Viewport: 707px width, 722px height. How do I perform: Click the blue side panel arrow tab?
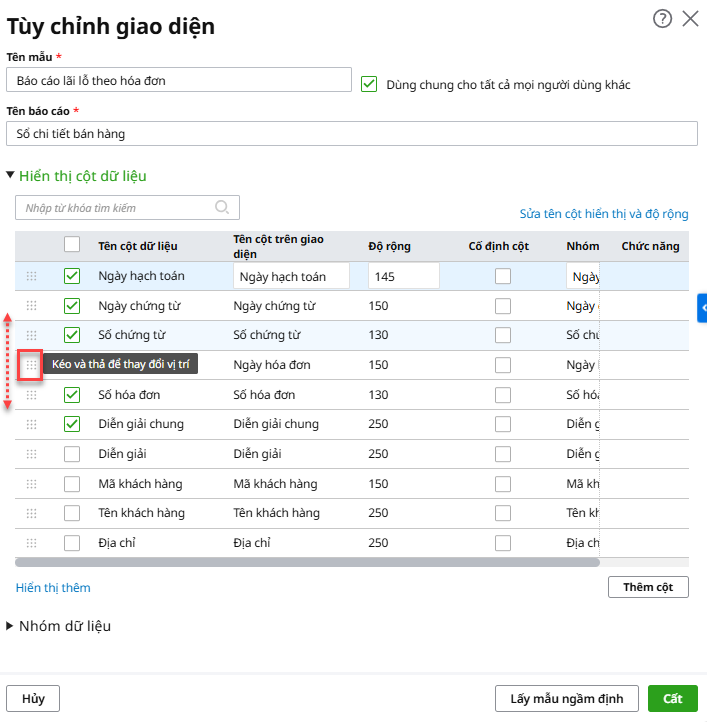tap(702, 308)
